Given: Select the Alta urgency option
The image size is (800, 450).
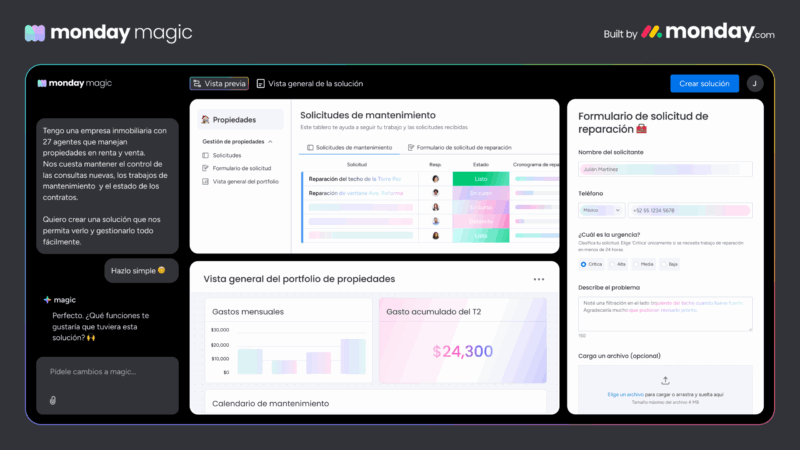Looking at the screenshot, I should click(613, 264).
